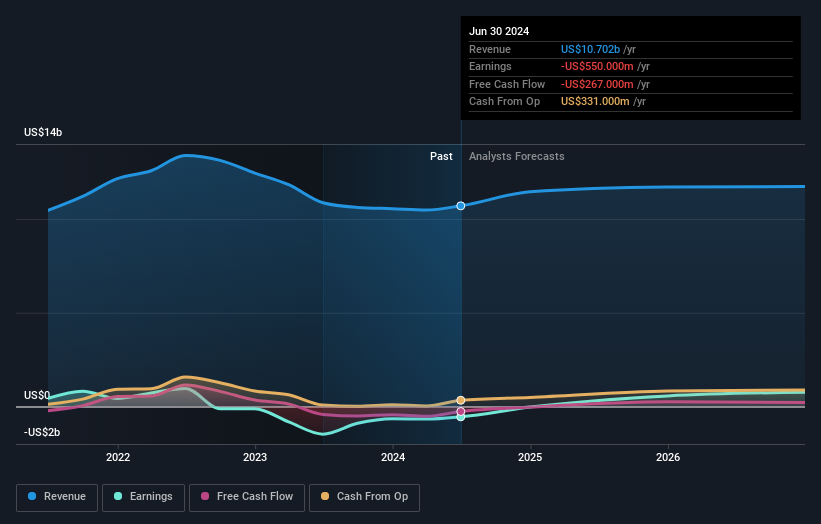Toggle the Revenue legend series

point(57,497)
